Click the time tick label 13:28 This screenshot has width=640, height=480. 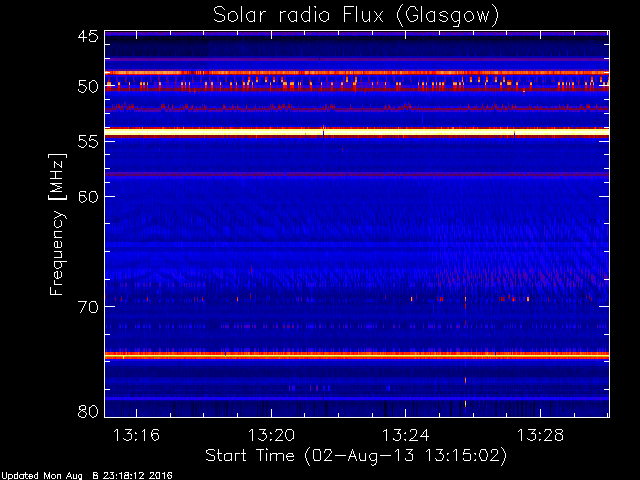tap(540, 435)
